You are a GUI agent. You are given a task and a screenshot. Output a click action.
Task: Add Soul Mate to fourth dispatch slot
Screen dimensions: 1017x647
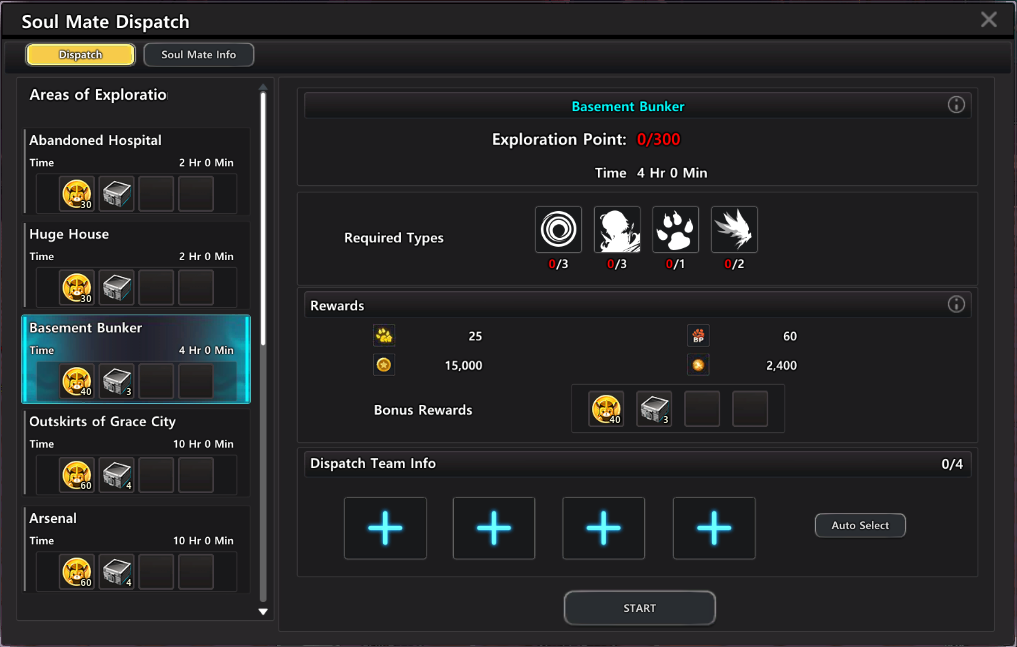coord(714,528)
